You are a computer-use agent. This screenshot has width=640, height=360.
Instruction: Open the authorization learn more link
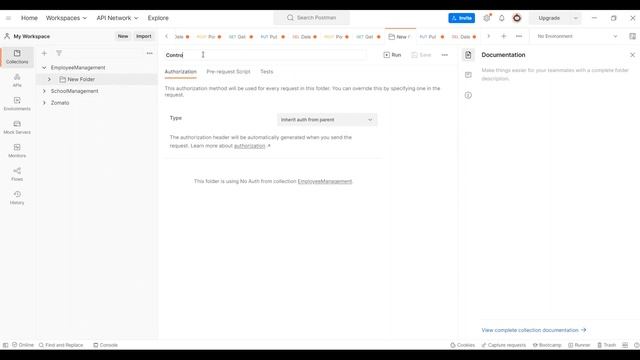(250, 146)
